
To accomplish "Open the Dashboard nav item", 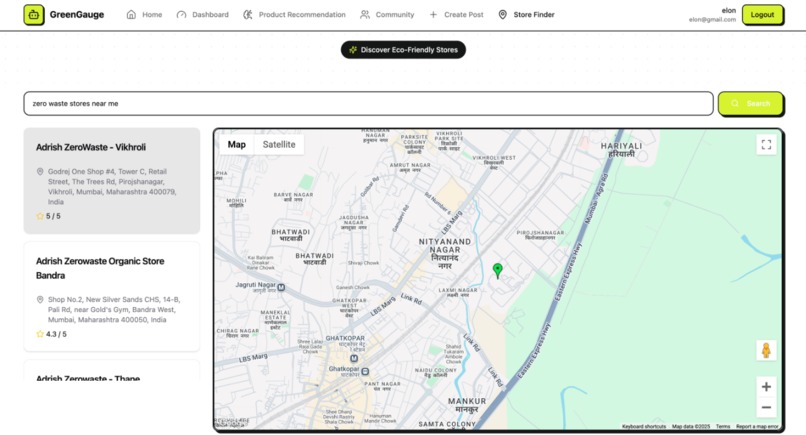I will [x=203, y=15].
